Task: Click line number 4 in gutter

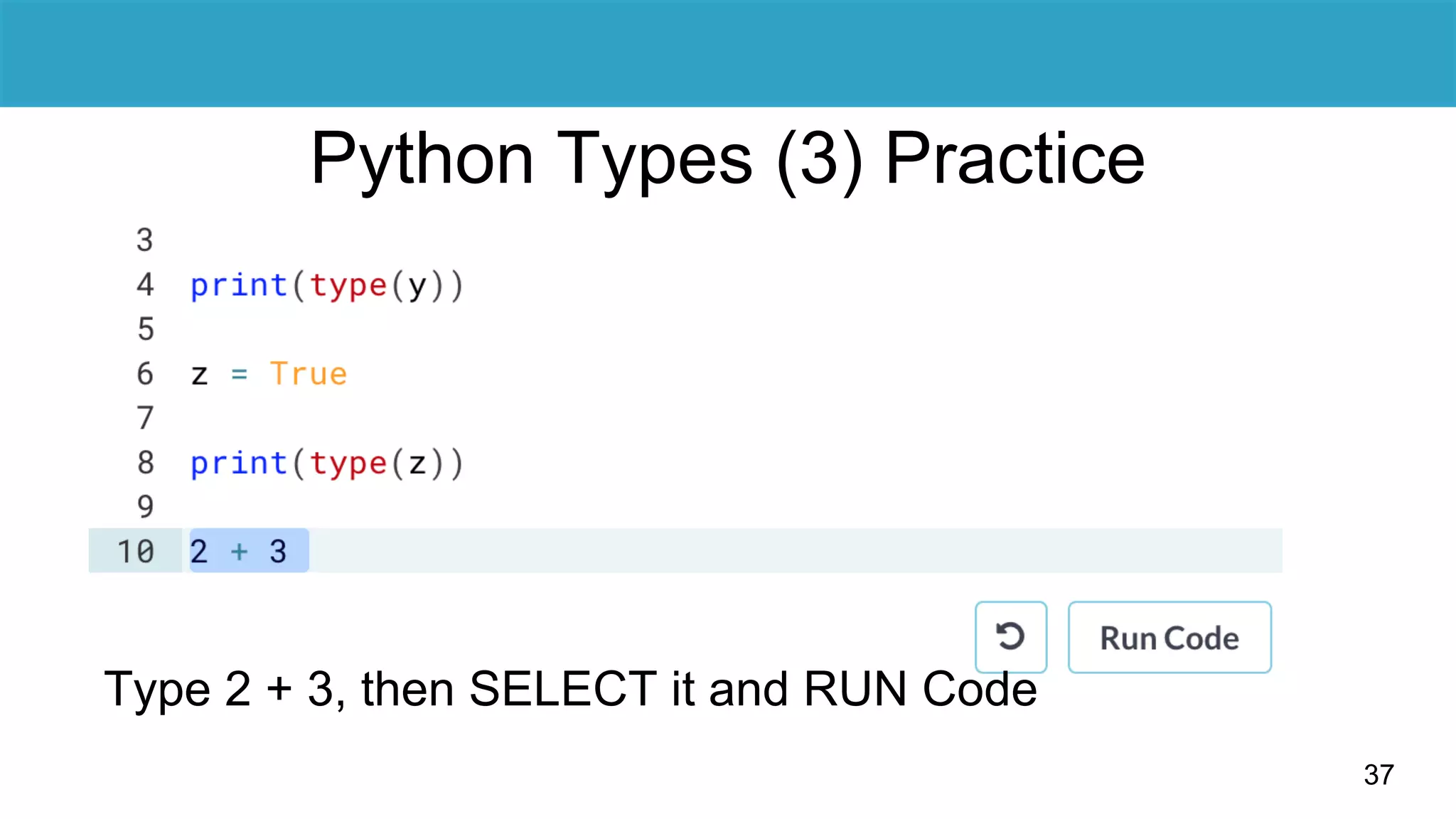Action: 145,284
